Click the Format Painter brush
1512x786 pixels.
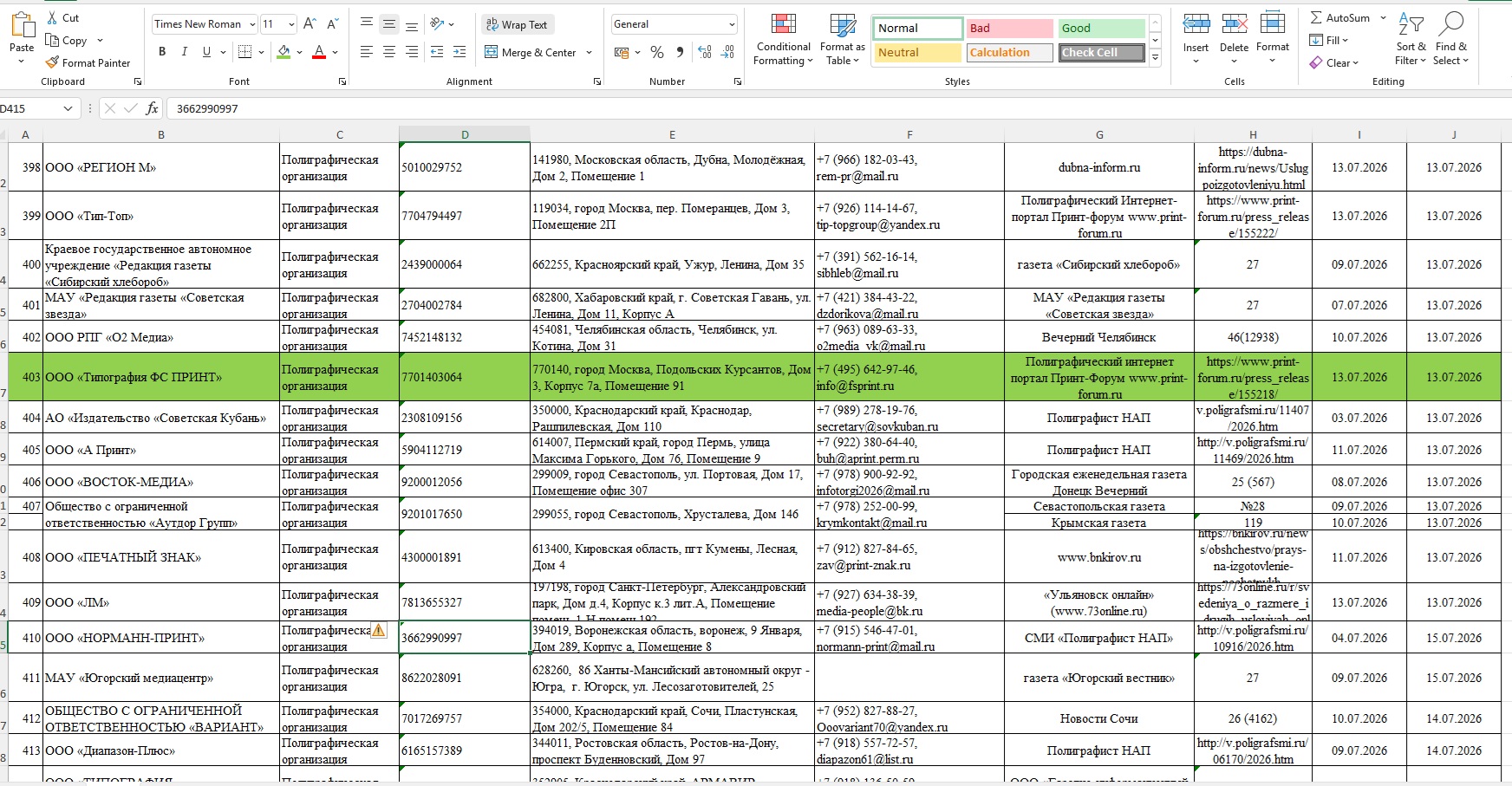[52, 62]
